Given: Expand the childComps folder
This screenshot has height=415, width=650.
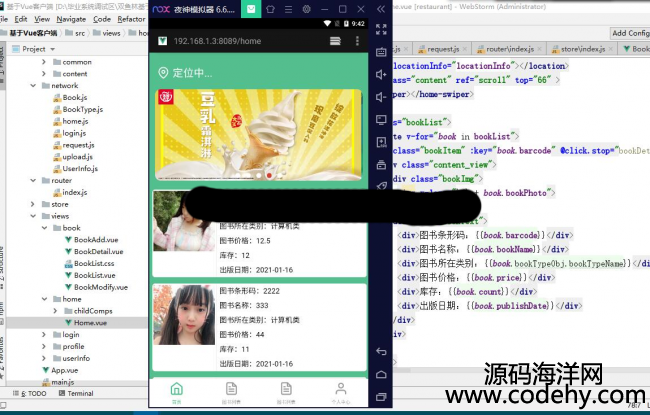Looking at the screenshot, I should tap(55, 311).
